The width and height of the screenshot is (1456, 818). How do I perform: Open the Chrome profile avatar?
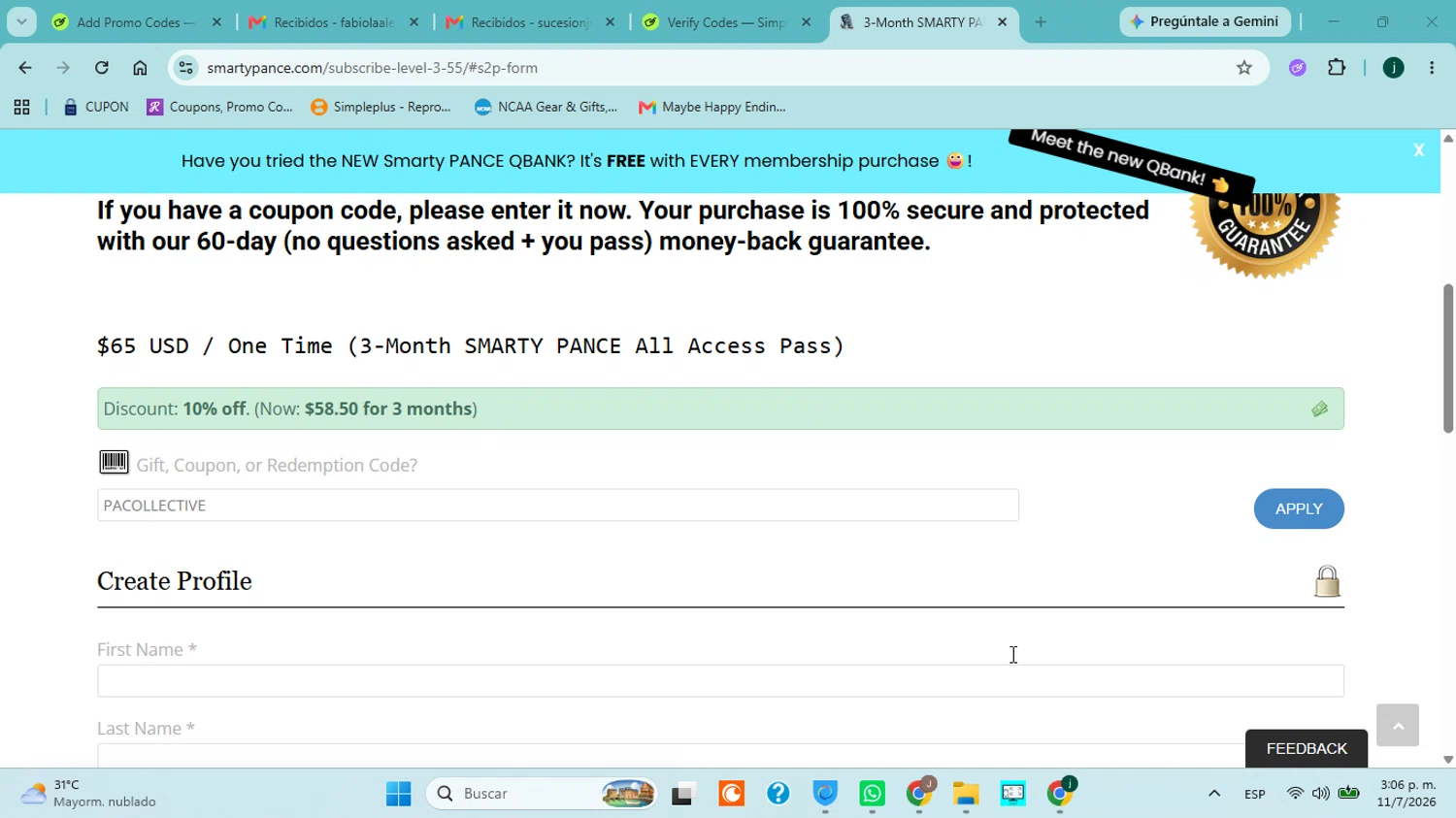coord(1393,68)
